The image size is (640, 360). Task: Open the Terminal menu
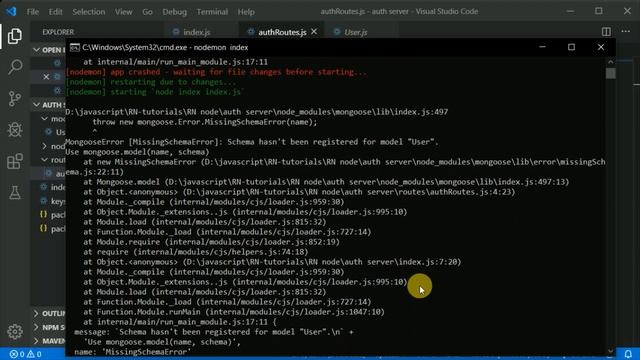point(212,12)
